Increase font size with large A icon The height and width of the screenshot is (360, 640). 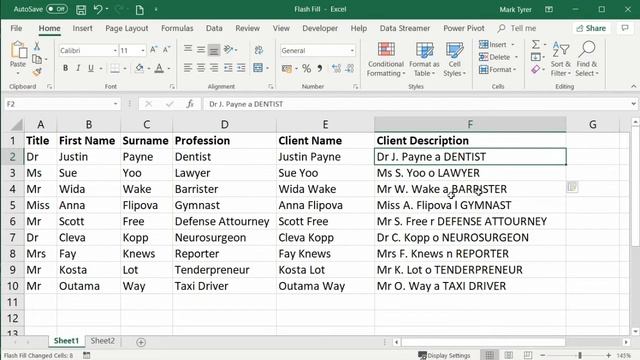pyautogui.click(x=153, y=50)
